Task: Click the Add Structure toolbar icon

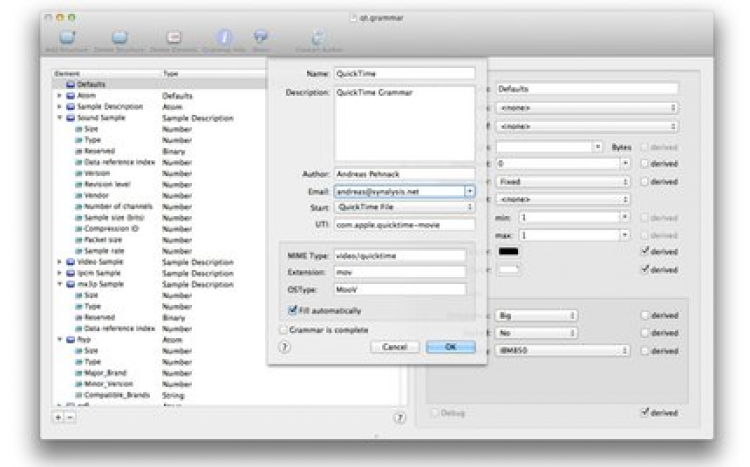Action: tap(67, 37)
